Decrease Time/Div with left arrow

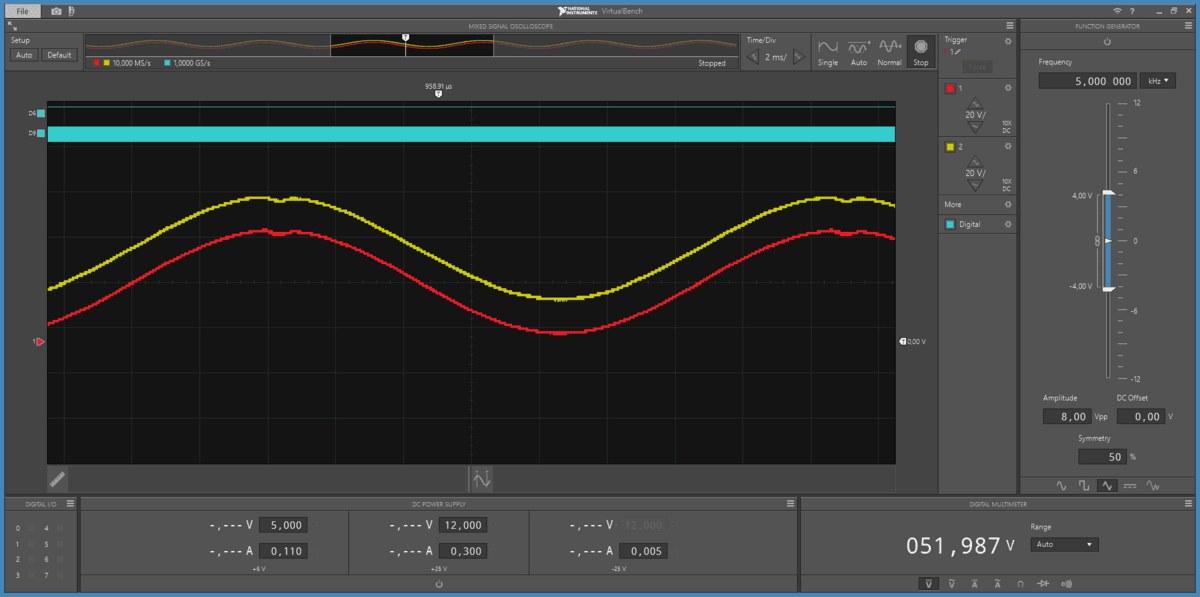(753, 57)
